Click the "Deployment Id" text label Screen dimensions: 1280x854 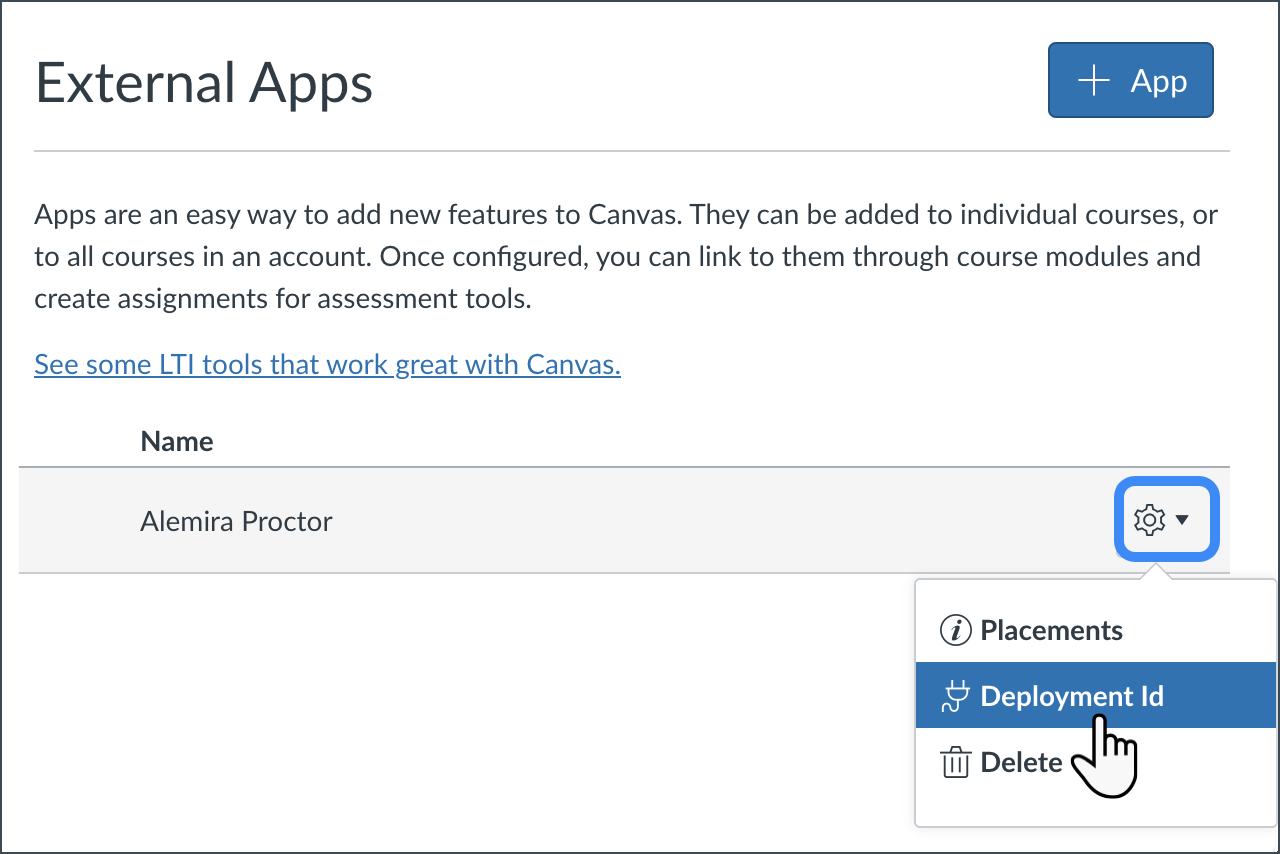click(1072, 696)
